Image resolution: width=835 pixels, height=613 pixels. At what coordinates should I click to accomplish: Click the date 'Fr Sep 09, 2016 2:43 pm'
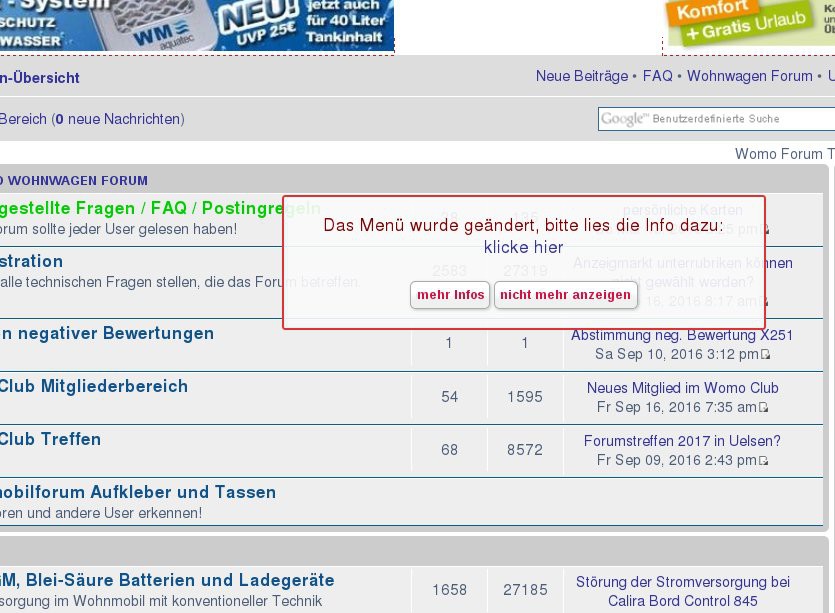[x=677, y=461]
